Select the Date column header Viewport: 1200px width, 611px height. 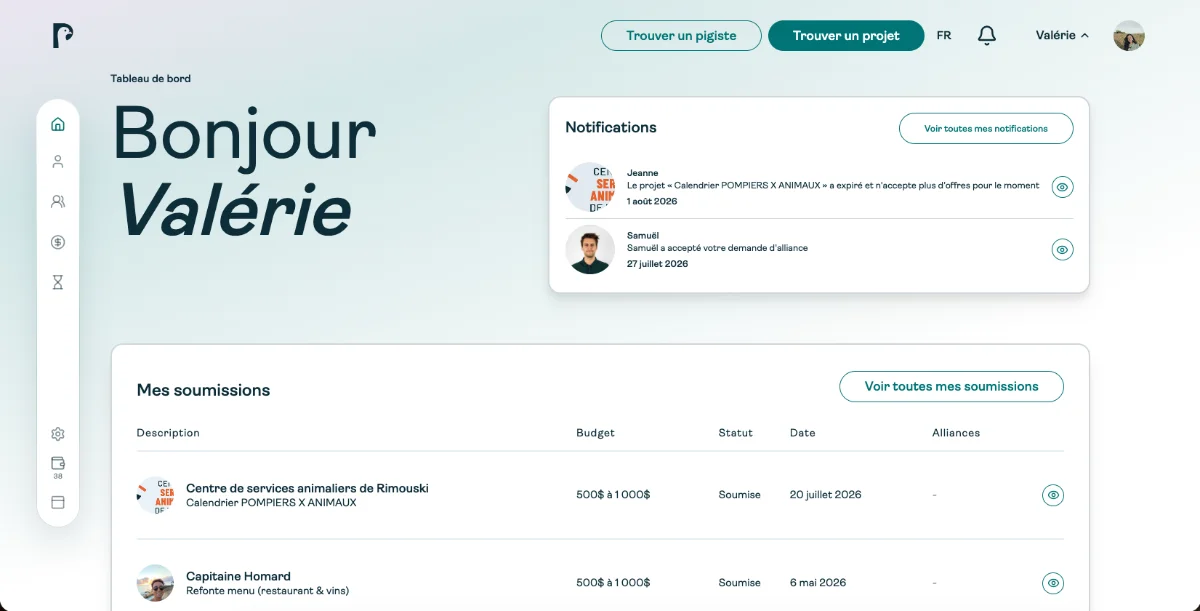coord(802,433)
